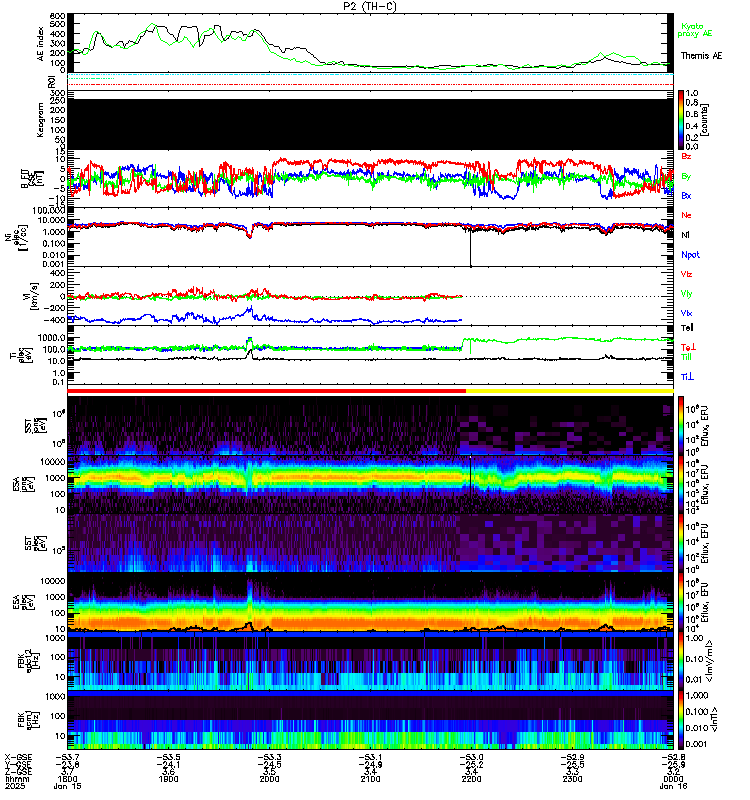750x800 pixels.
Task: Click the 0000 time axis label
Action: tap(673, 779)
